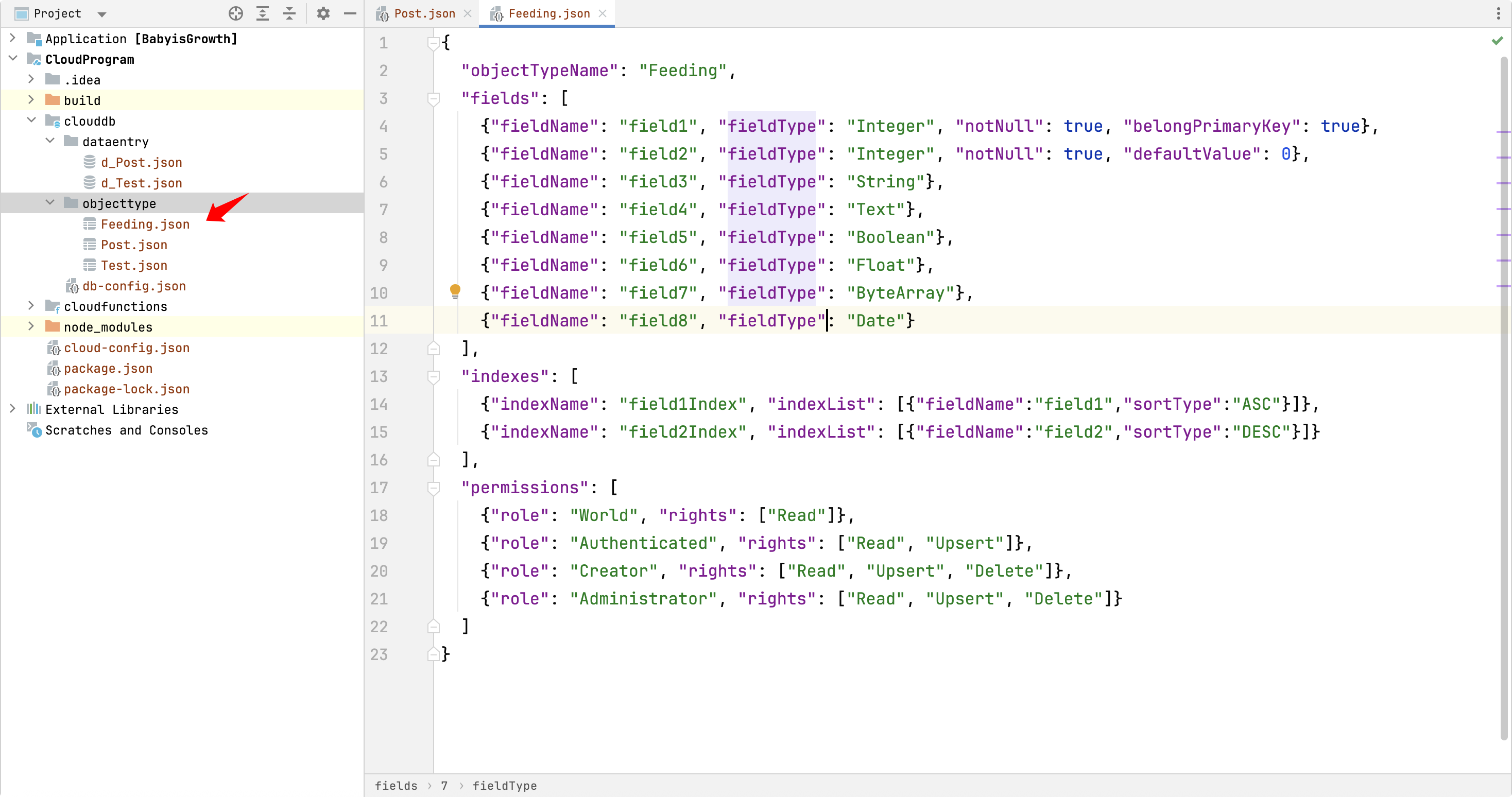Click fieldType breadcrumb in the status bar
The height and width of the screenshot is (797, 1512).
(504, 785)
